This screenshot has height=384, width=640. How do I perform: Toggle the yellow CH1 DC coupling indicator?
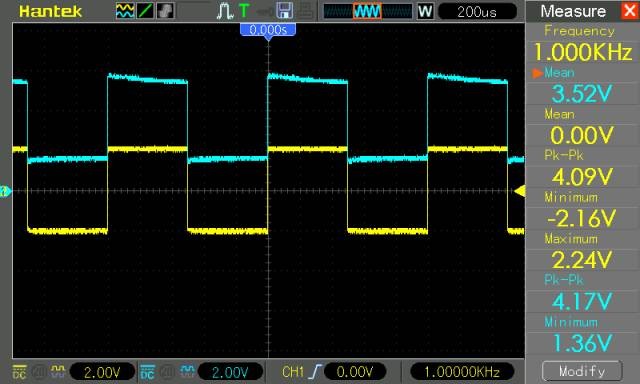19,372
